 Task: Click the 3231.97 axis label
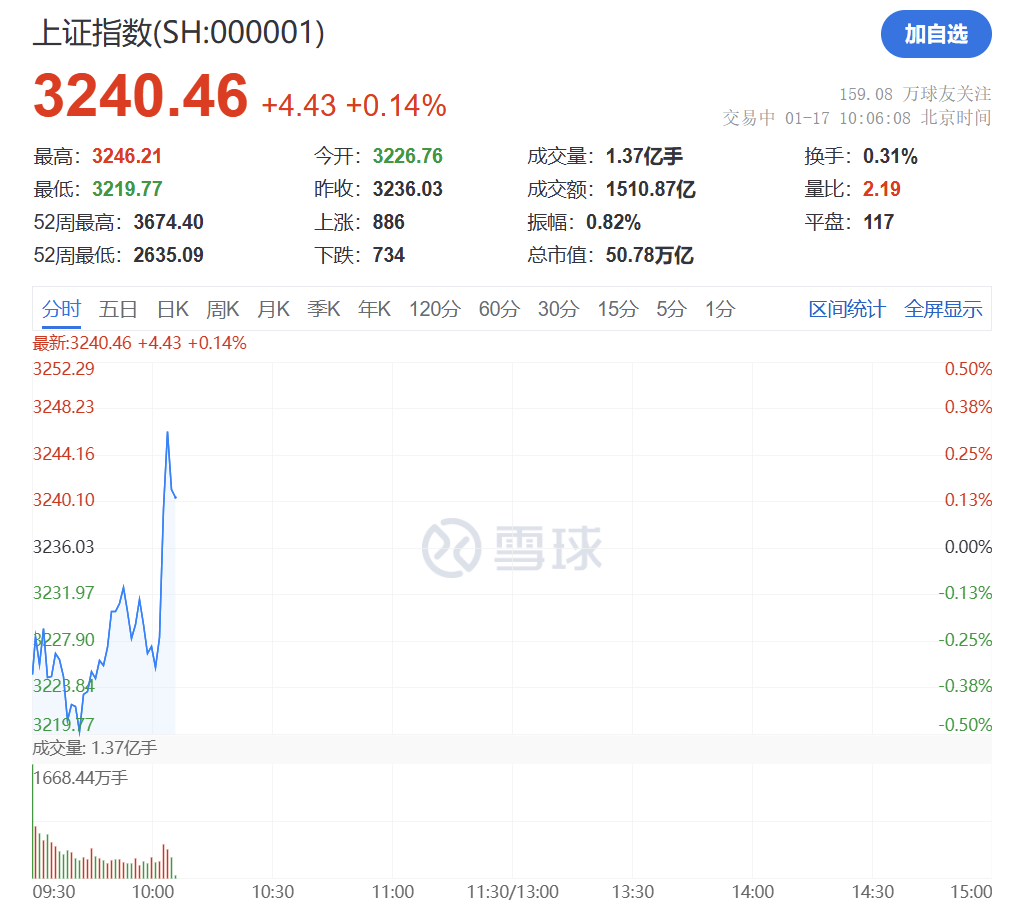pyautogui.click(x=64, y=592)
